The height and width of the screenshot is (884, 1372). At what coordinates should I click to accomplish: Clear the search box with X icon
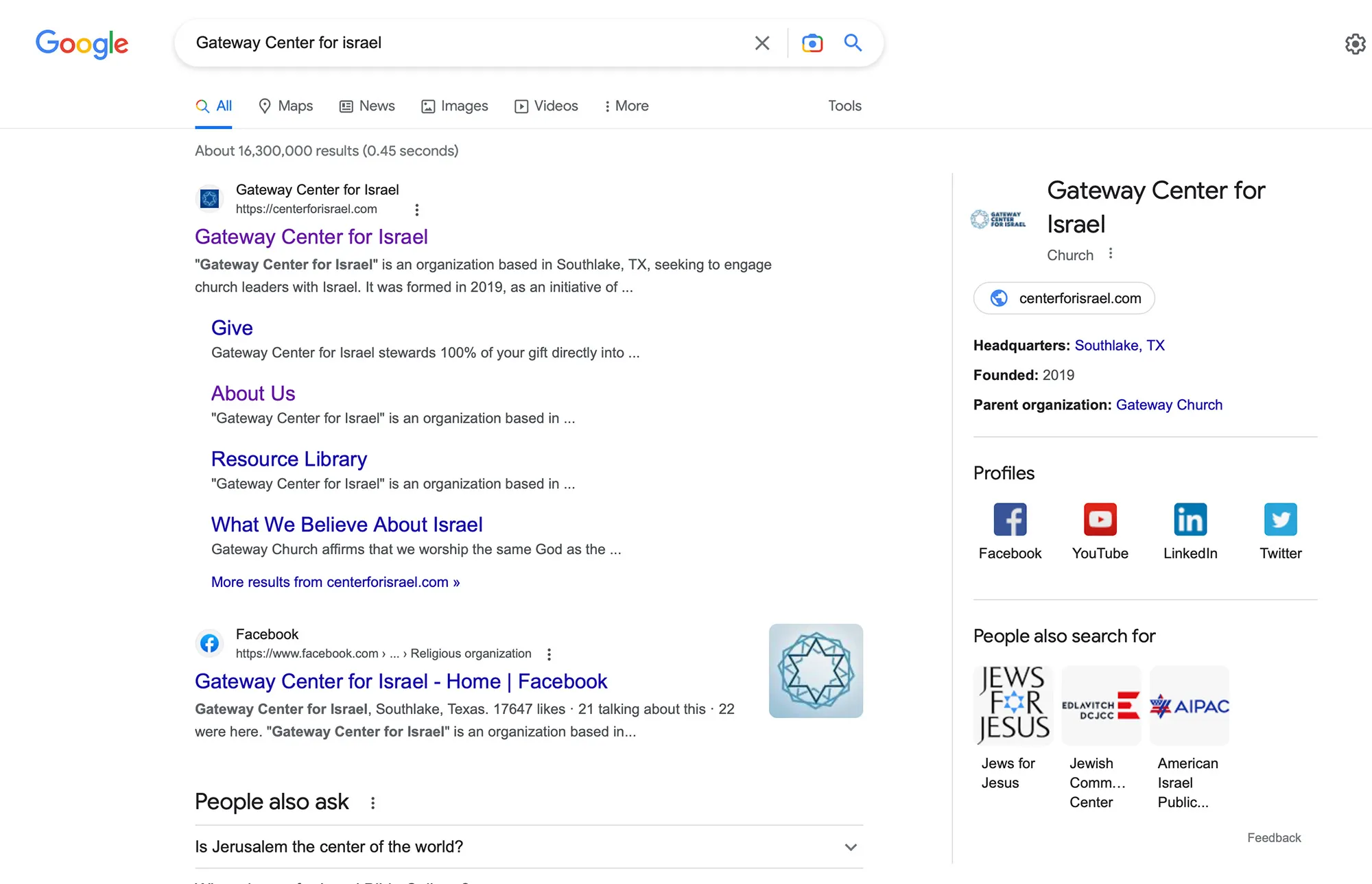point(762,43)
